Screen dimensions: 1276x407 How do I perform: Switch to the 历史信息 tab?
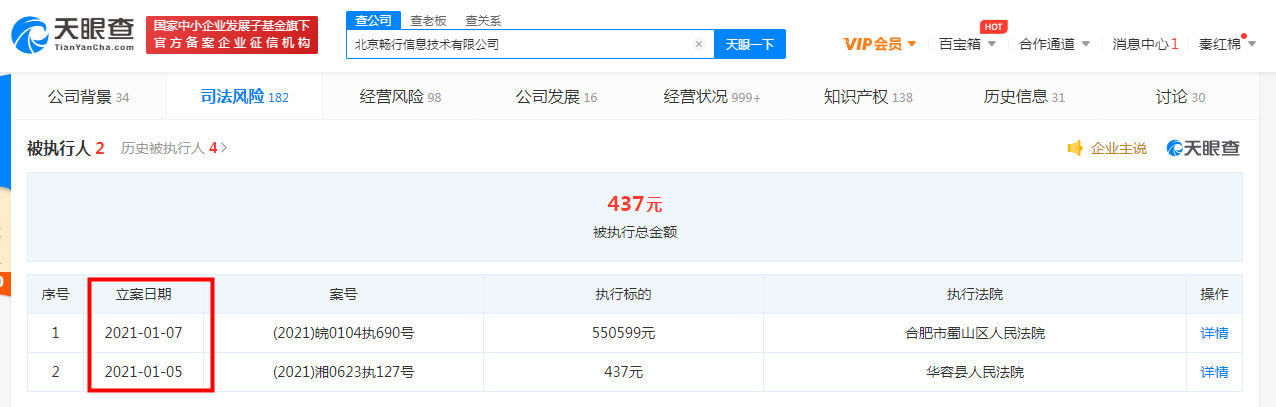(x=1024, y=97)
